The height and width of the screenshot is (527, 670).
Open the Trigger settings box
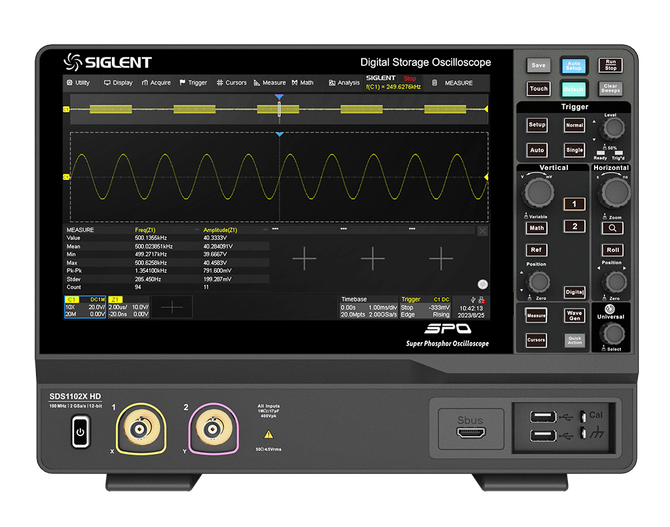[x=425, y=307]
